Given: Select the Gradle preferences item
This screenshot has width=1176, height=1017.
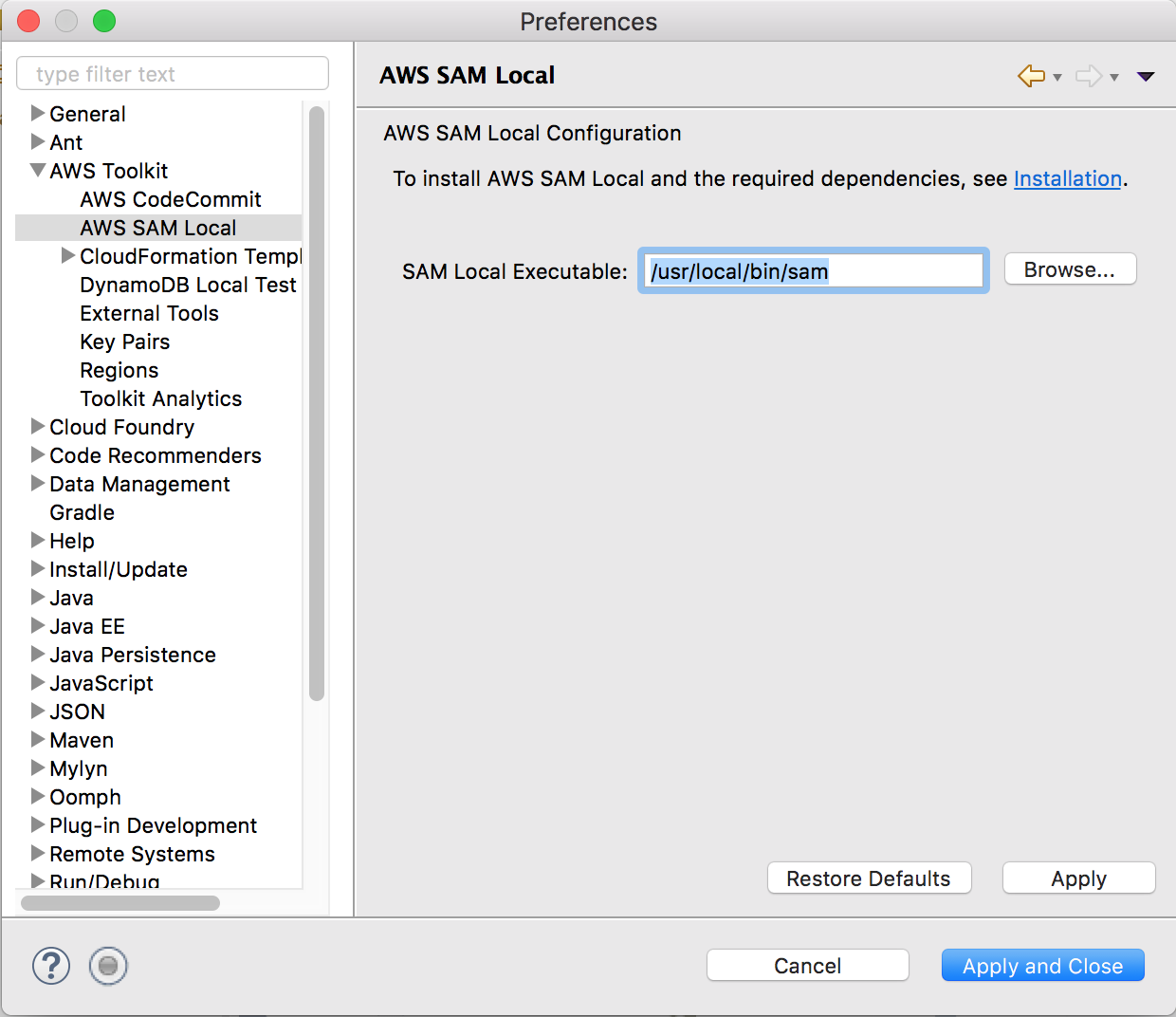Looking at the screenshot, I should (83, 512).
